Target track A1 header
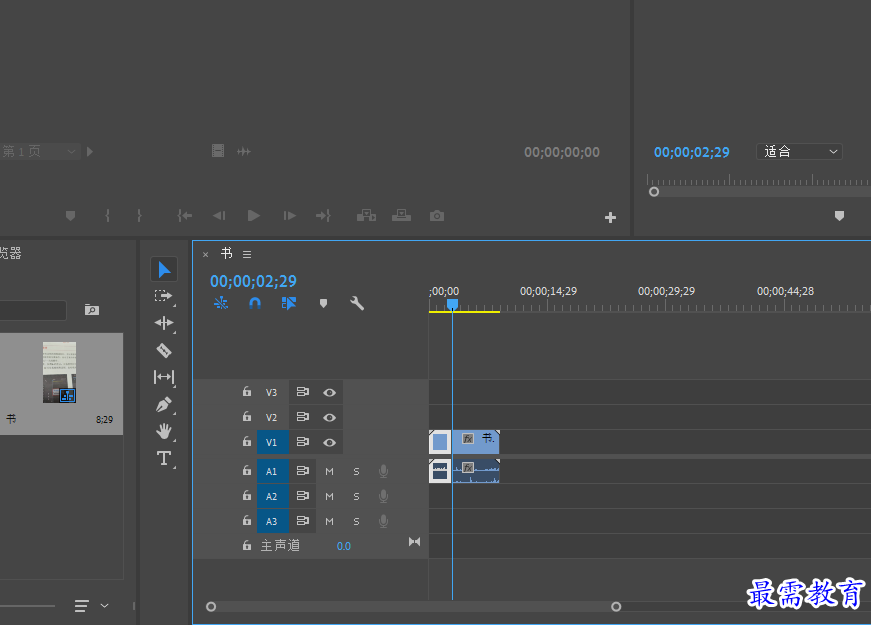The height and width of the screenshot is (625, 871). click(272, 471)
